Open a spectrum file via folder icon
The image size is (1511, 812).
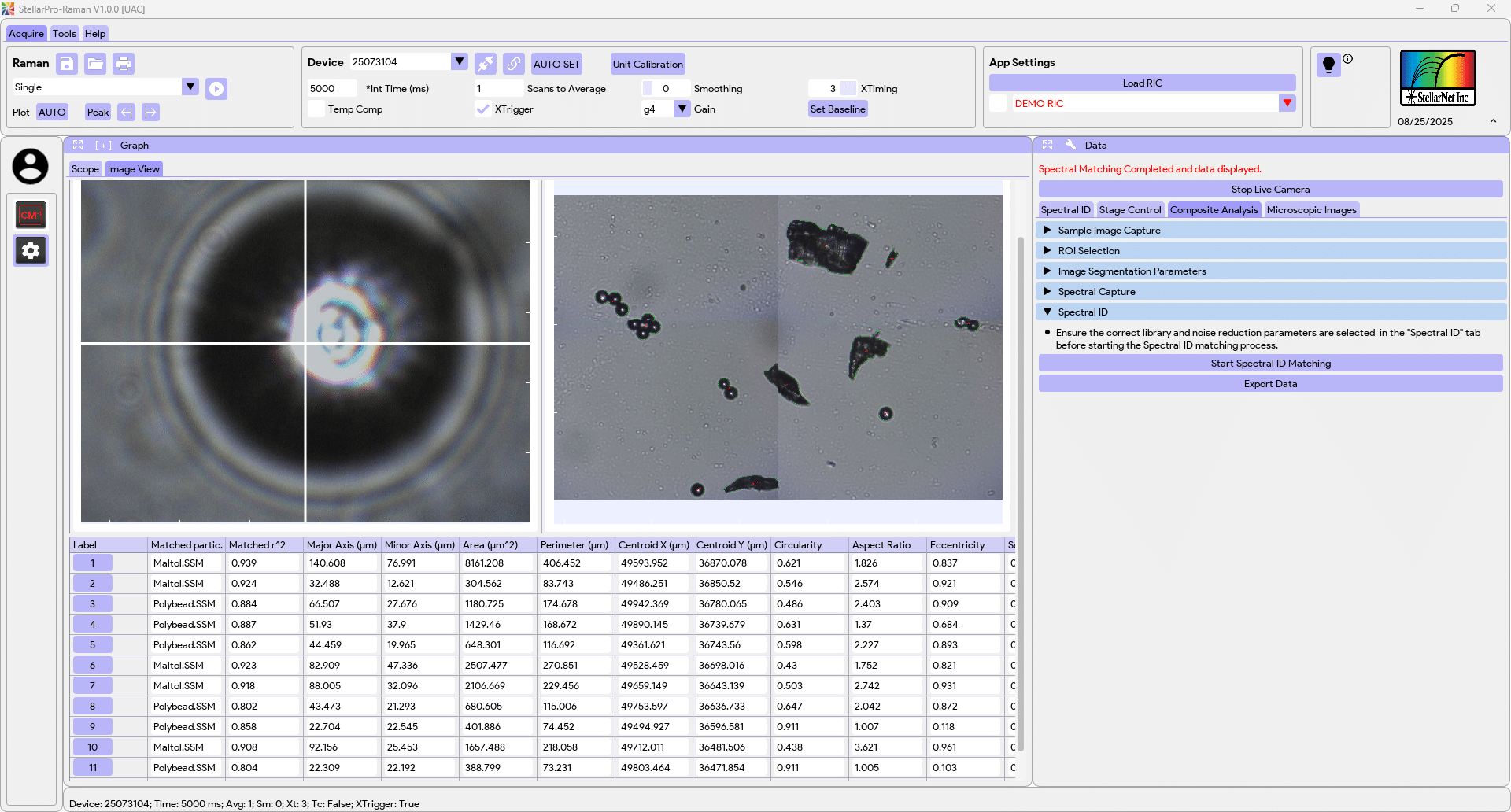click(95, 64)
